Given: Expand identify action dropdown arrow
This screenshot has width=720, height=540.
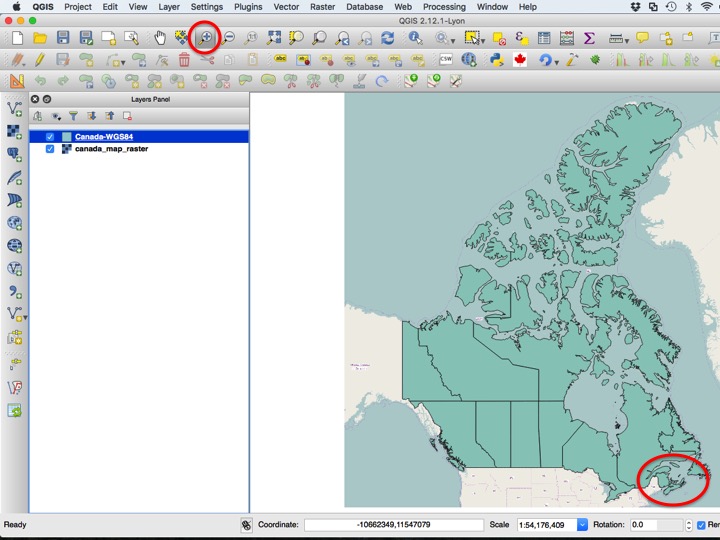Looking at the screenshot, I should 453,41.
